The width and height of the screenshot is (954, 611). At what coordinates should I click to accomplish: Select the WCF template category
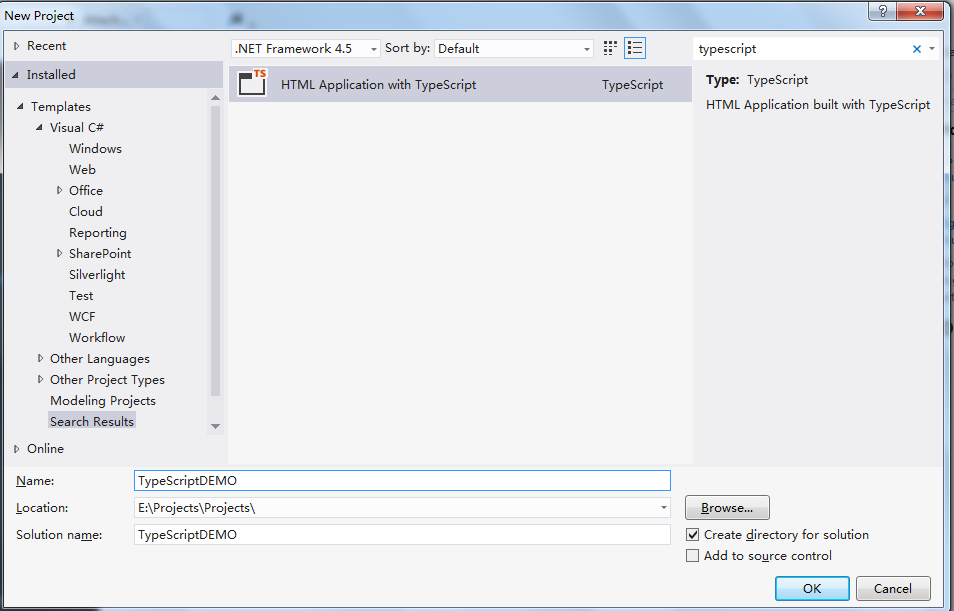82,316
